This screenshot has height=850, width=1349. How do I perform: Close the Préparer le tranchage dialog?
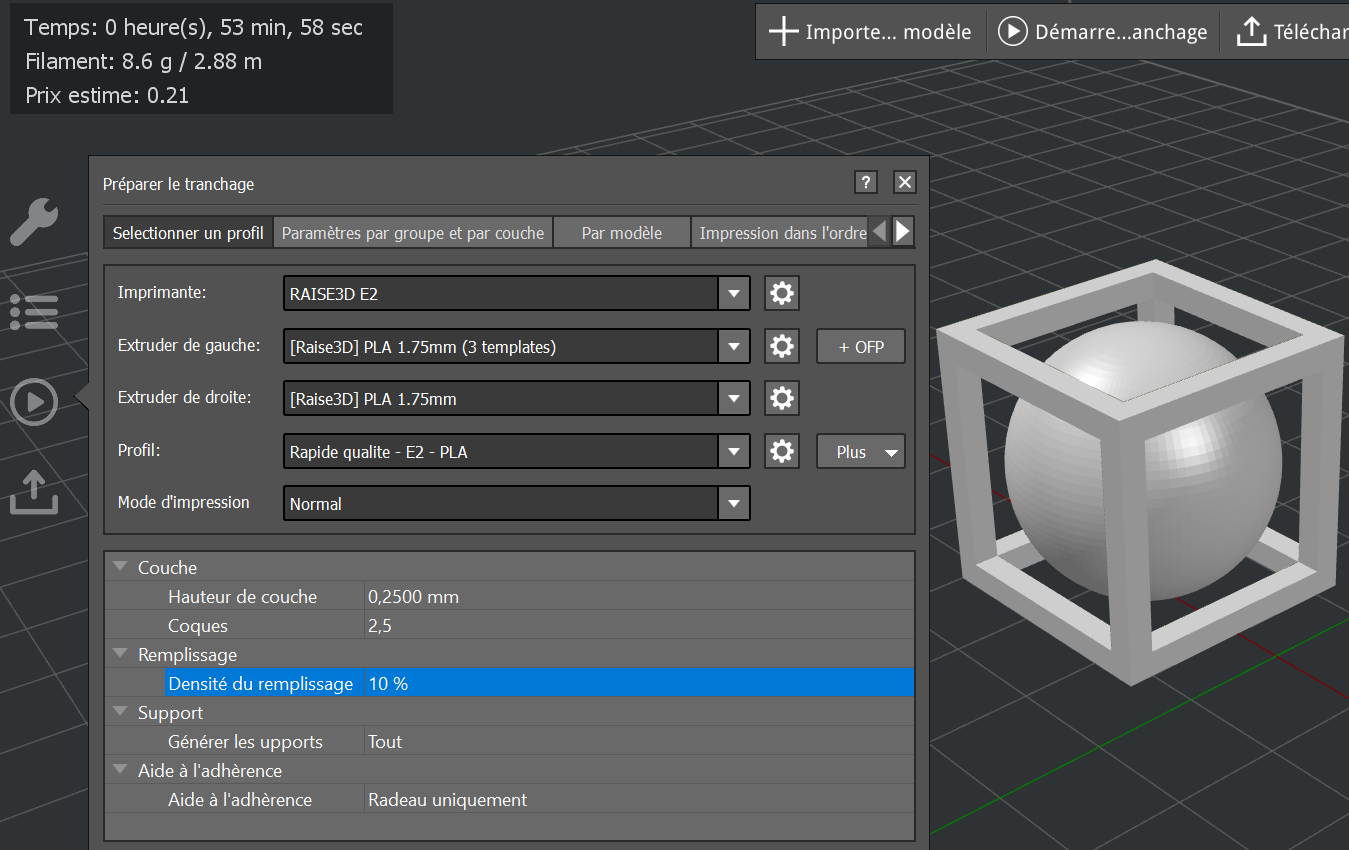(905, 182)
